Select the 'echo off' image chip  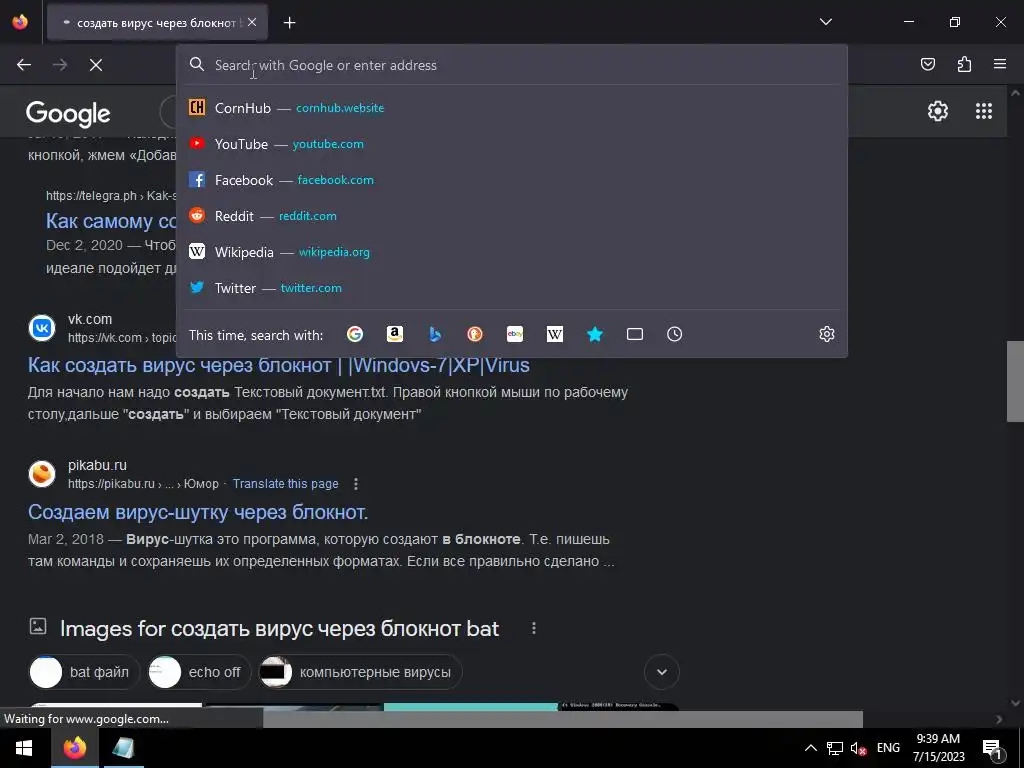click(x=199, y=672)
